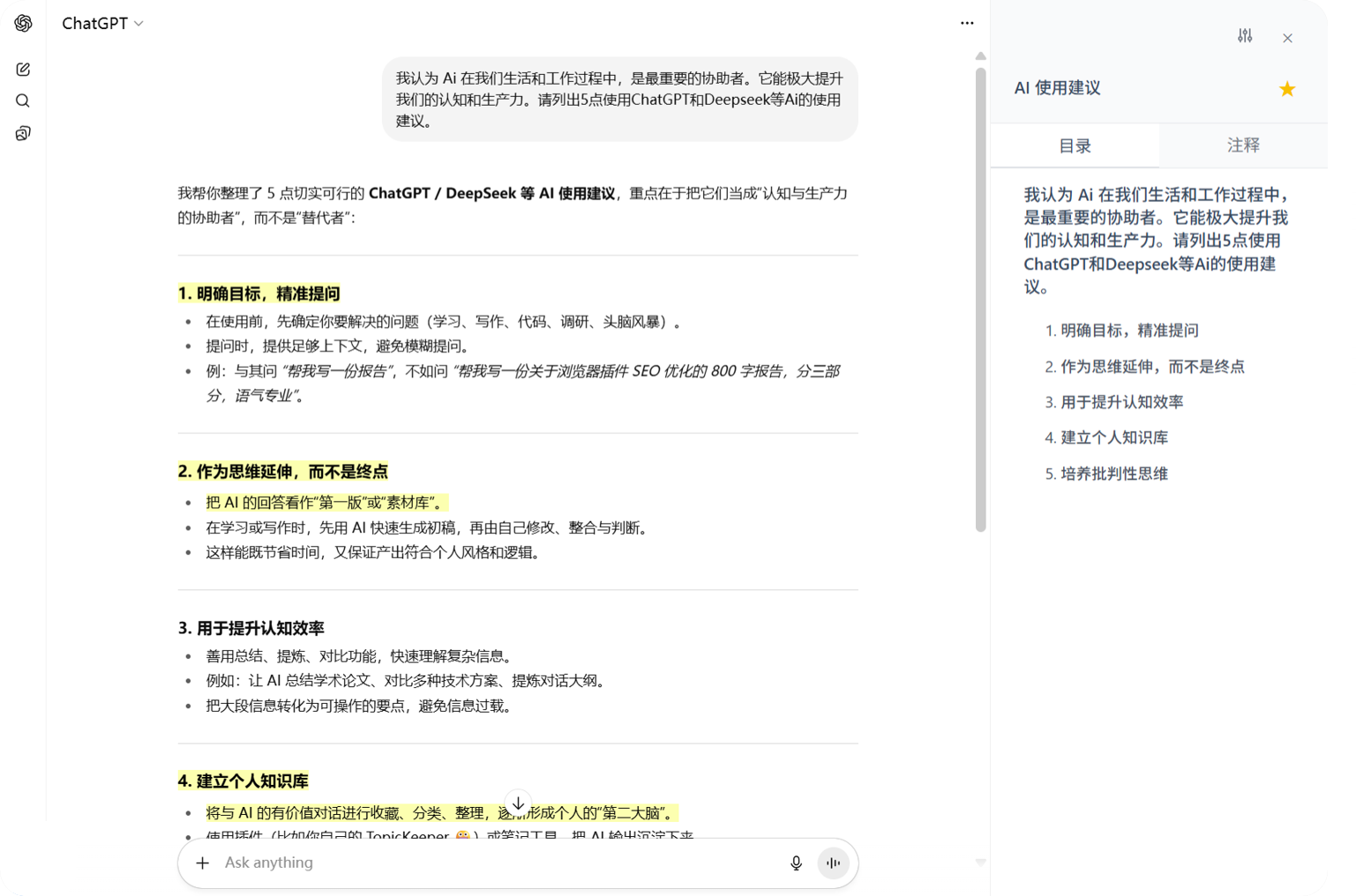1356x896 pixels.
Task: Click the heading 3. 用于提升认知效率 in chat
Action: (x=251, y=628)
